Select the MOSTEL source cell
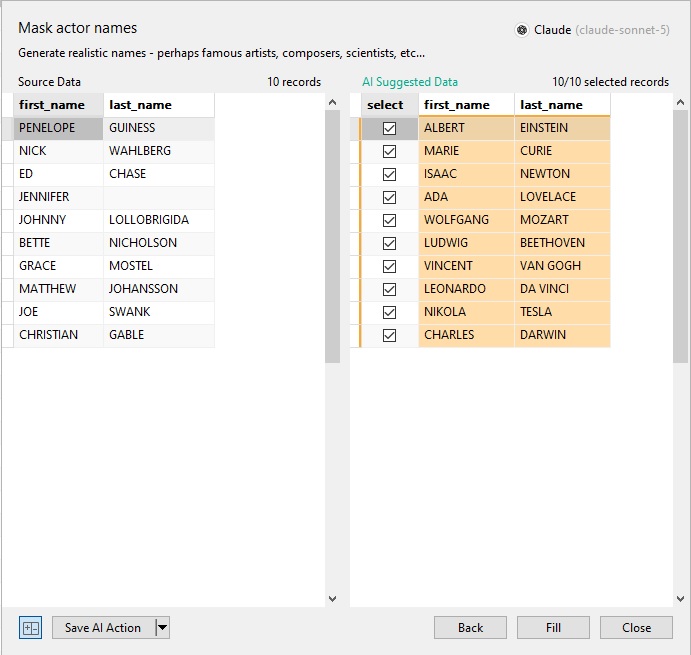 [x=159, y=266]
